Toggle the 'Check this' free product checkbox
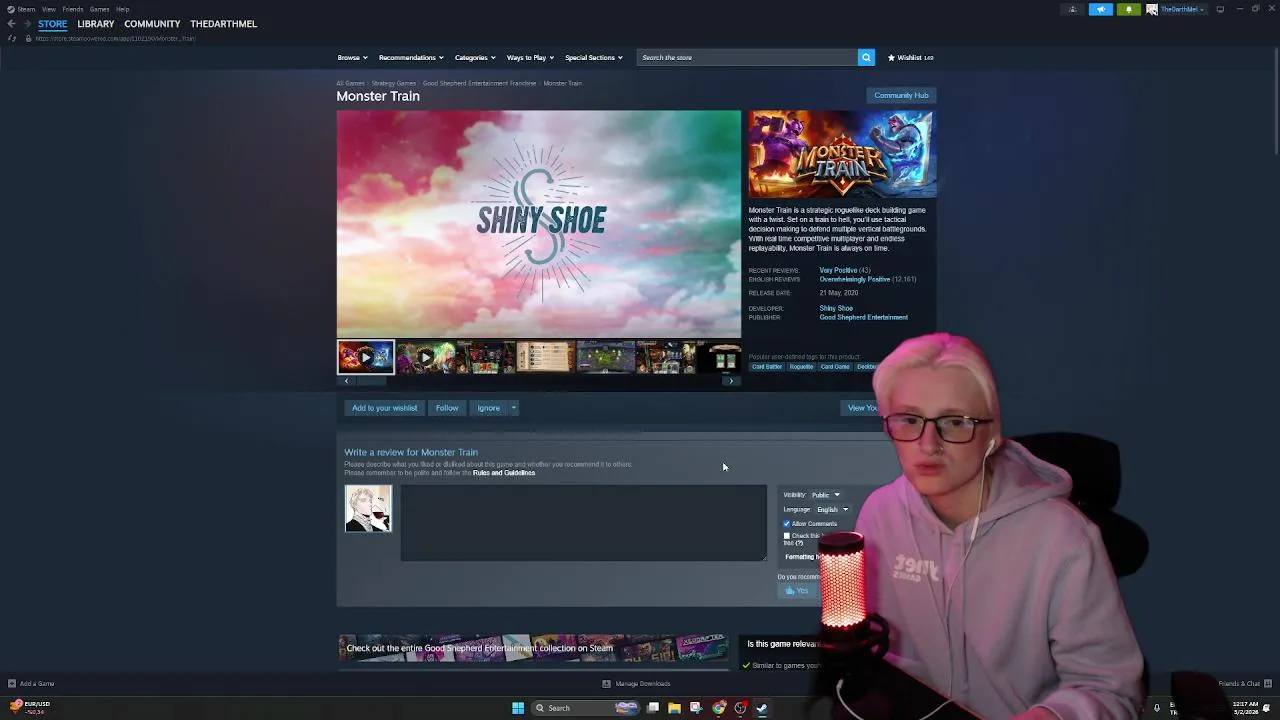 click(787, 536)
